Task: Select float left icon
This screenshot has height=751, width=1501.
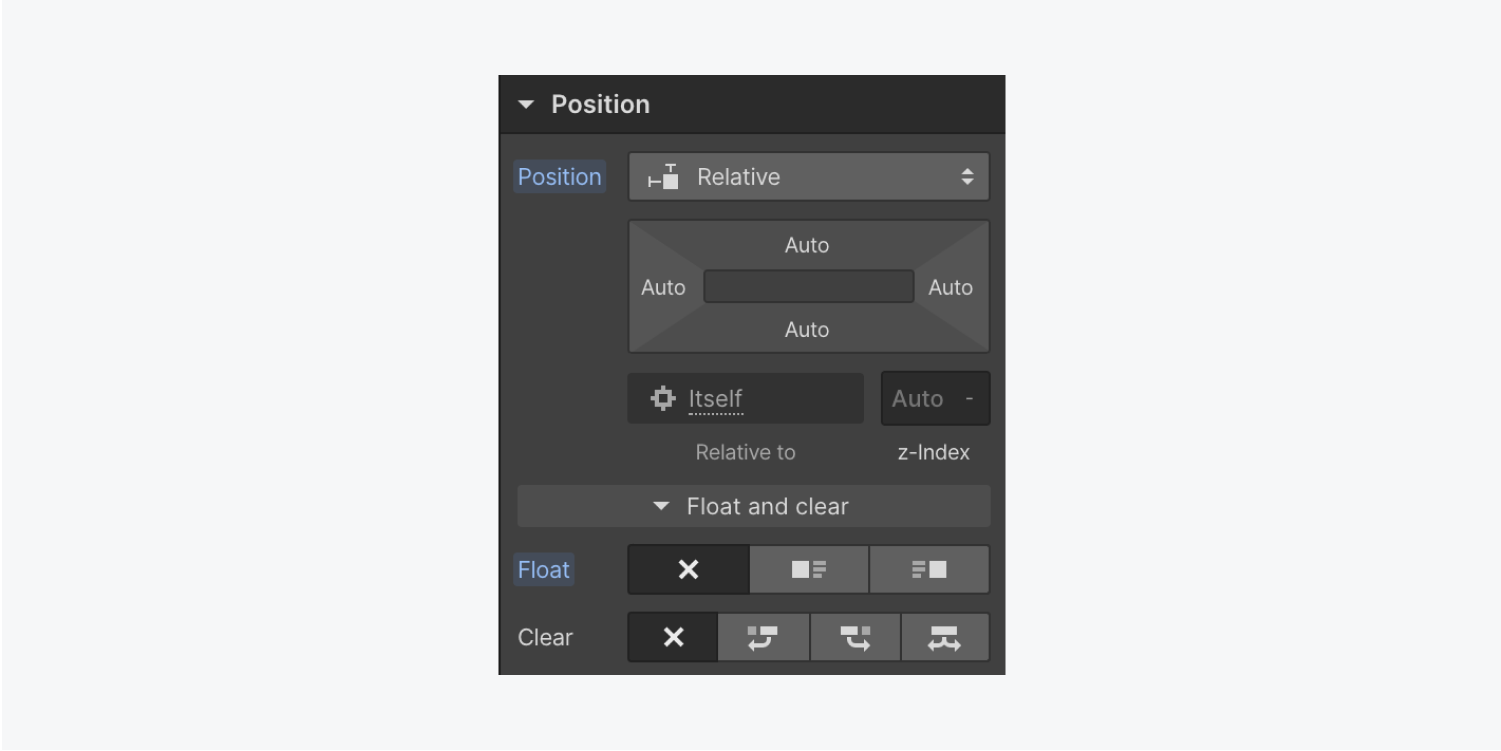Action: click(x=809, y=570)
